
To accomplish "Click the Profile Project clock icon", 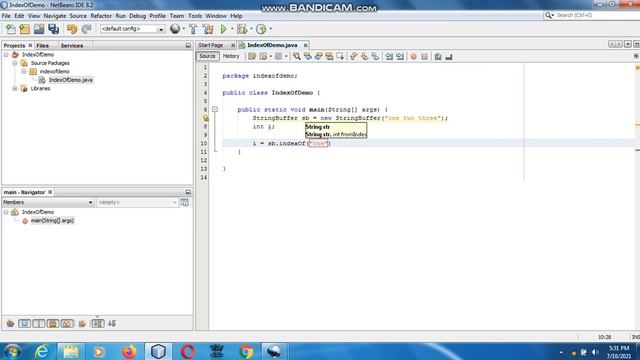I will (x=261, y=29).
